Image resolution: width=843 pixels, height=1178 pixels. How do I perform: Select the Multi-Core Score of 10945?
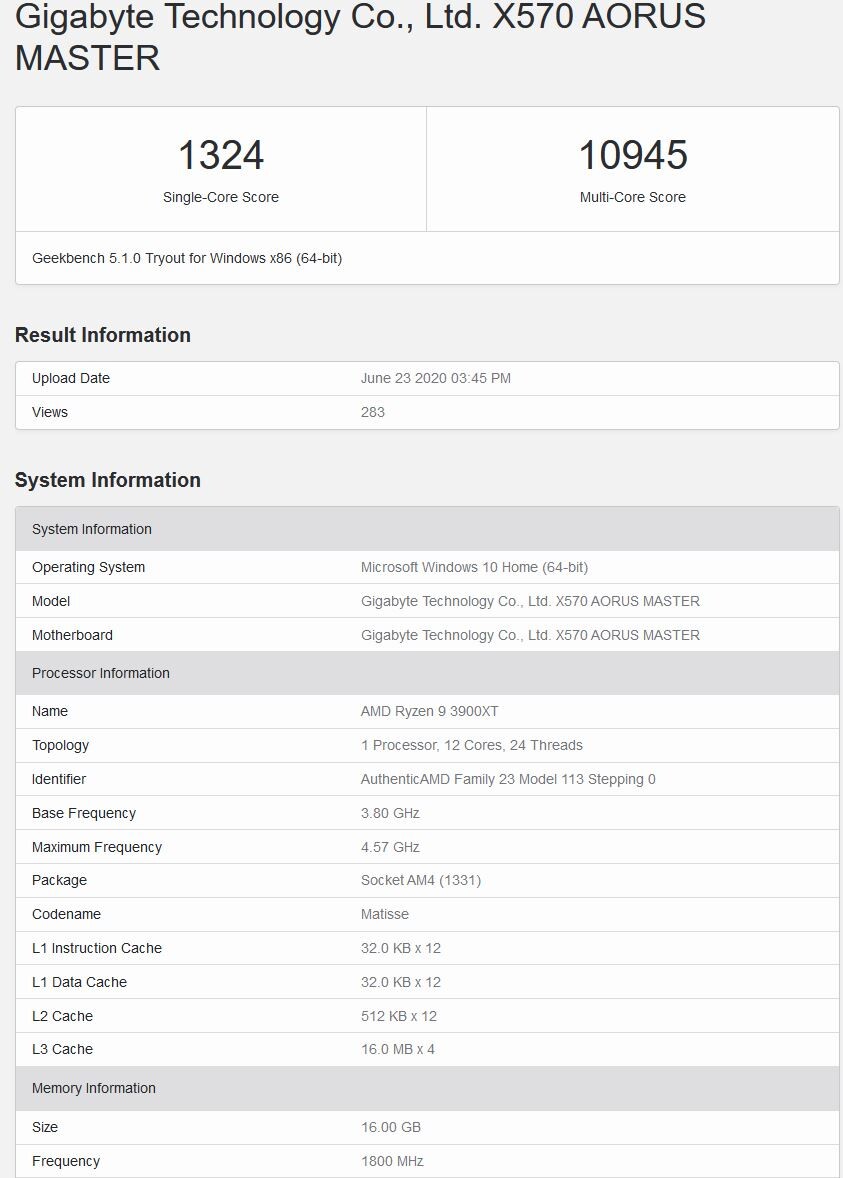pyautogui.click(x=633, y=155)
